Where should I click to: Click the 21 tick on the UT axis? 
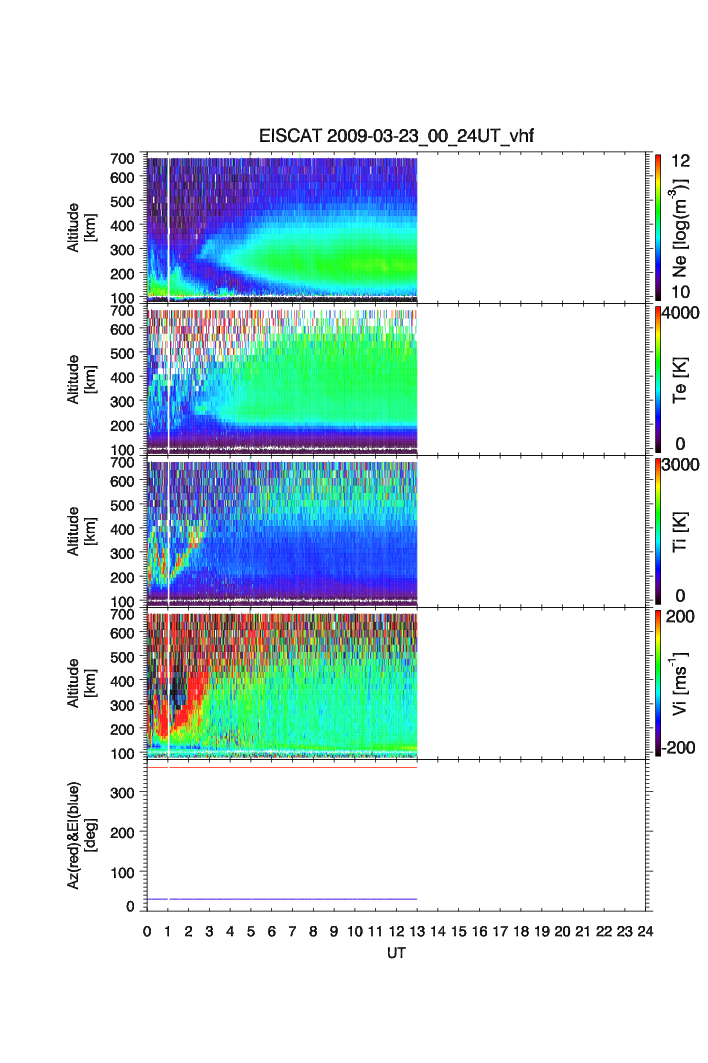pyautogui.click(x=583, y=931)
